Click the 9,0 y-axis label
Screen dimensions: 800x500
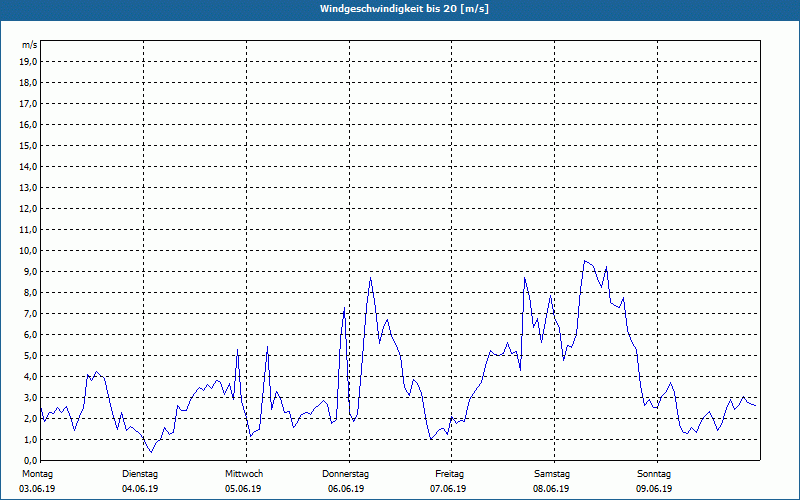coord(30,271)
